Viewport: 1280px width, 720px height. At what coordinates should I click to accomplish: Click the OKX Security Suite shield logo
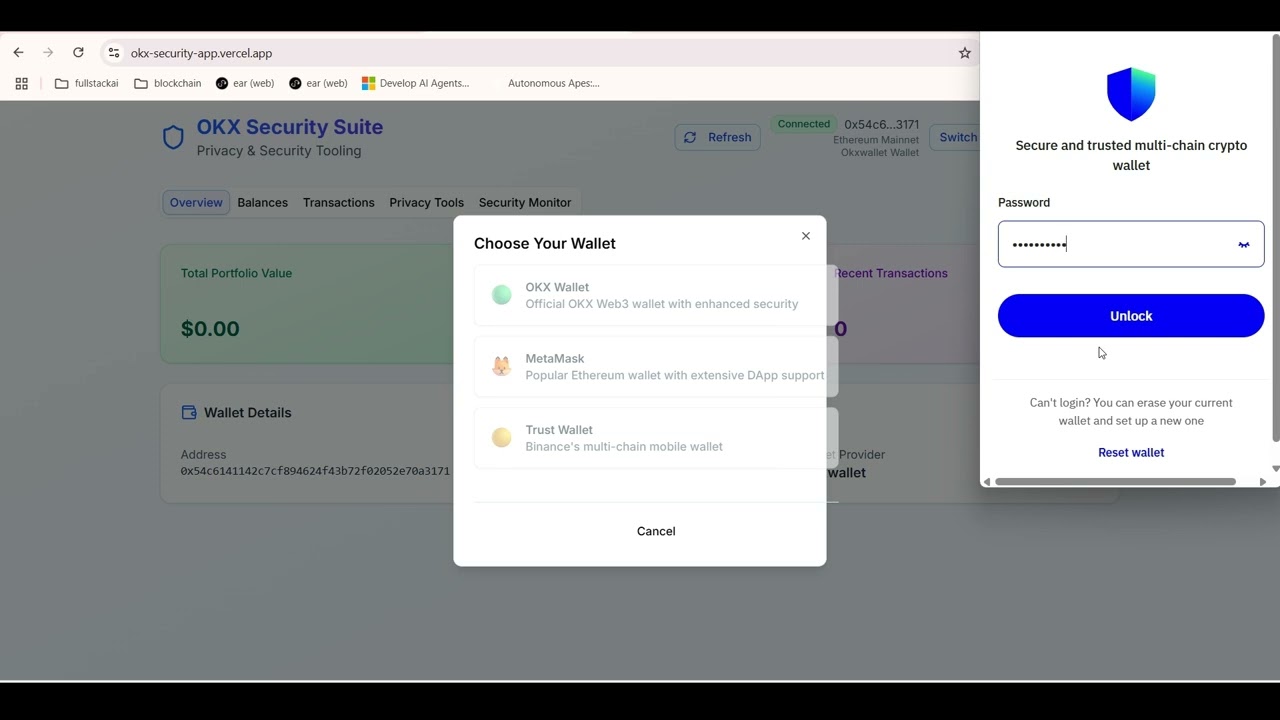coord(173,138)
